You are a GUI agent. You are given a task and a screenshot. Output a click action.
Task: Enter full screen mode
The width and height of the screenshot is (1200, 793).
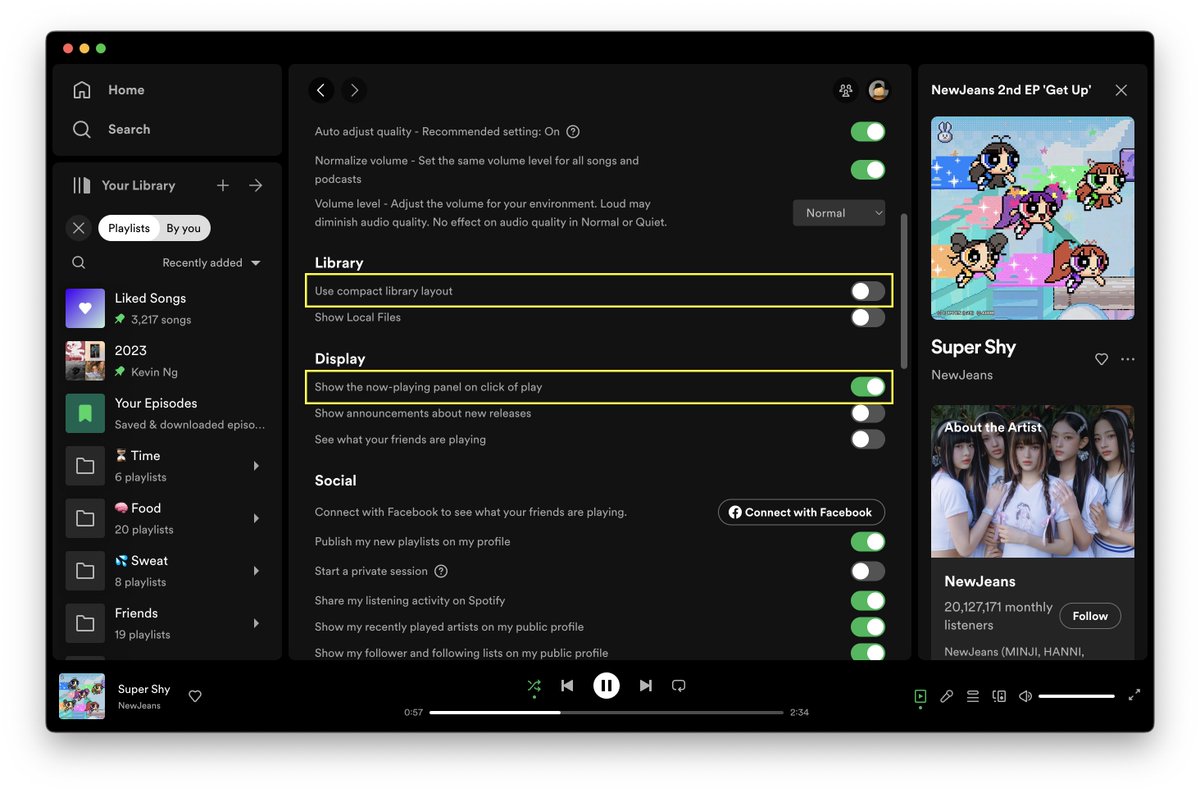pos(1134,696)
